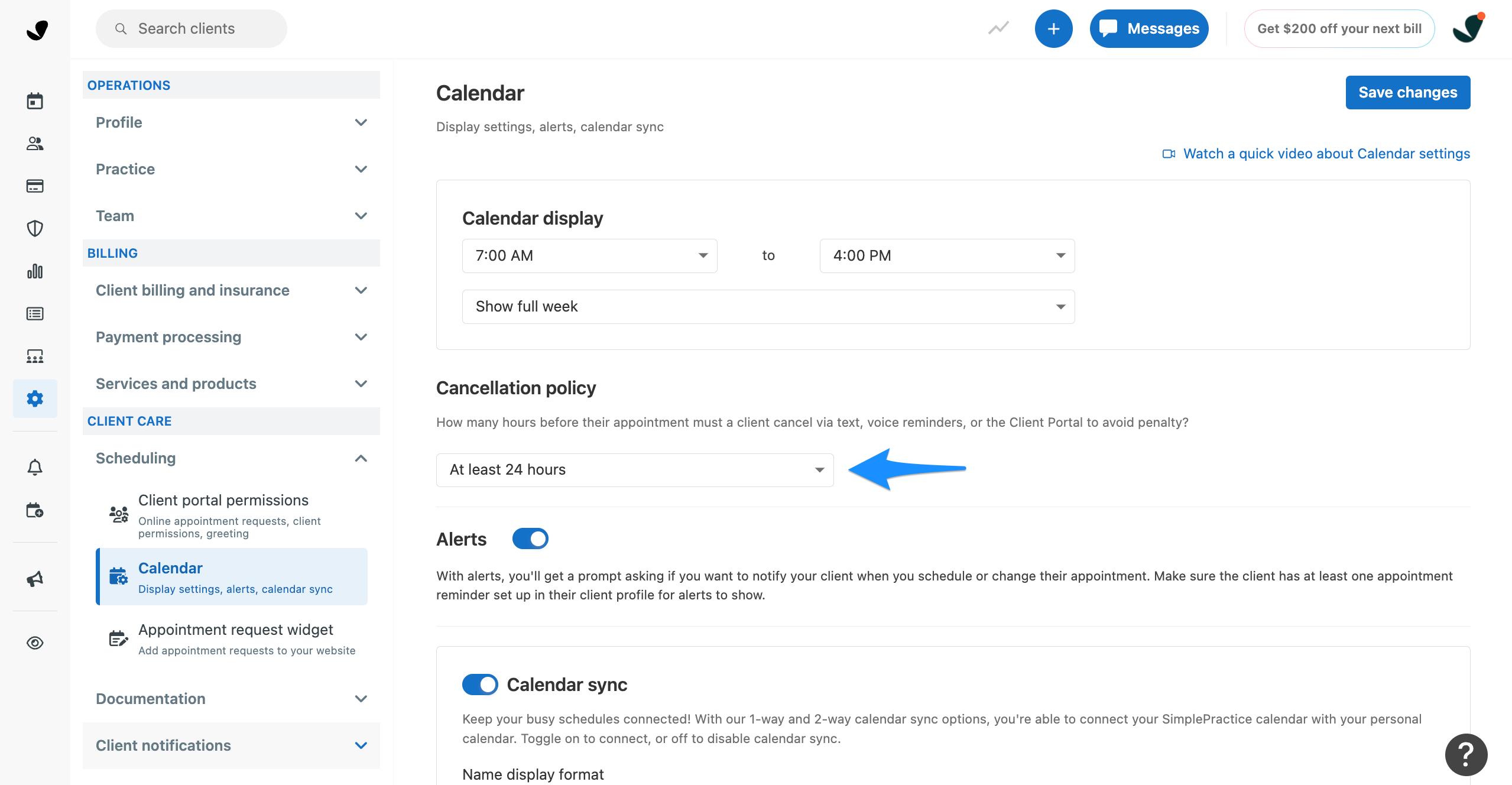Open the reminders bell icon in the sidebar
Viewport: 1512px width, 785px height.
[x=35, y=468]
